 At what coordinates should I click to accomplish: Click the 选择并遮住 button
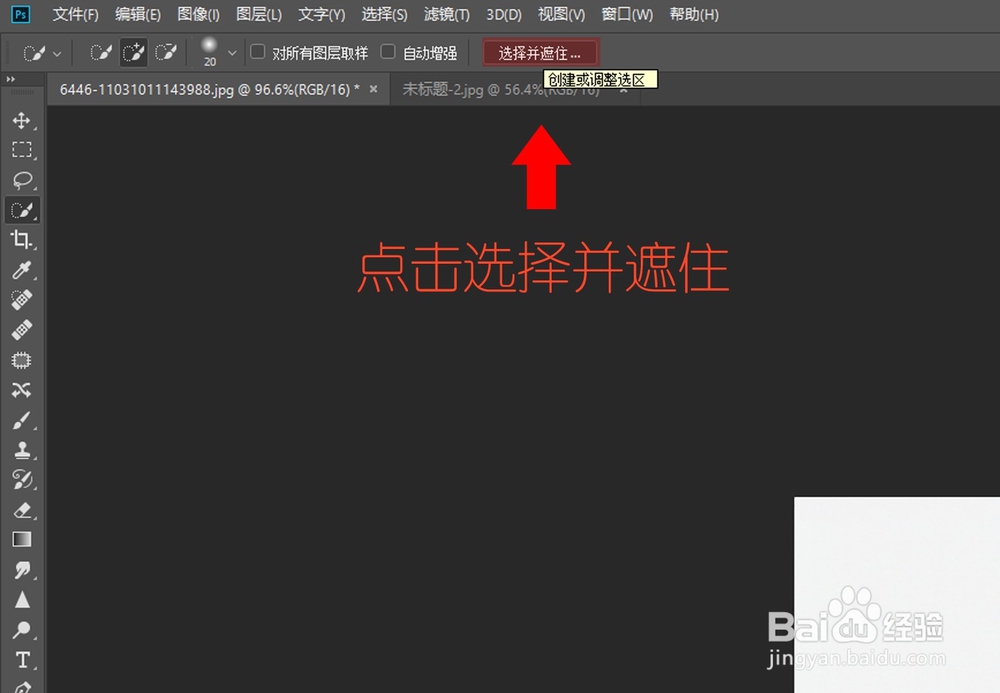(x=540, y=53)
